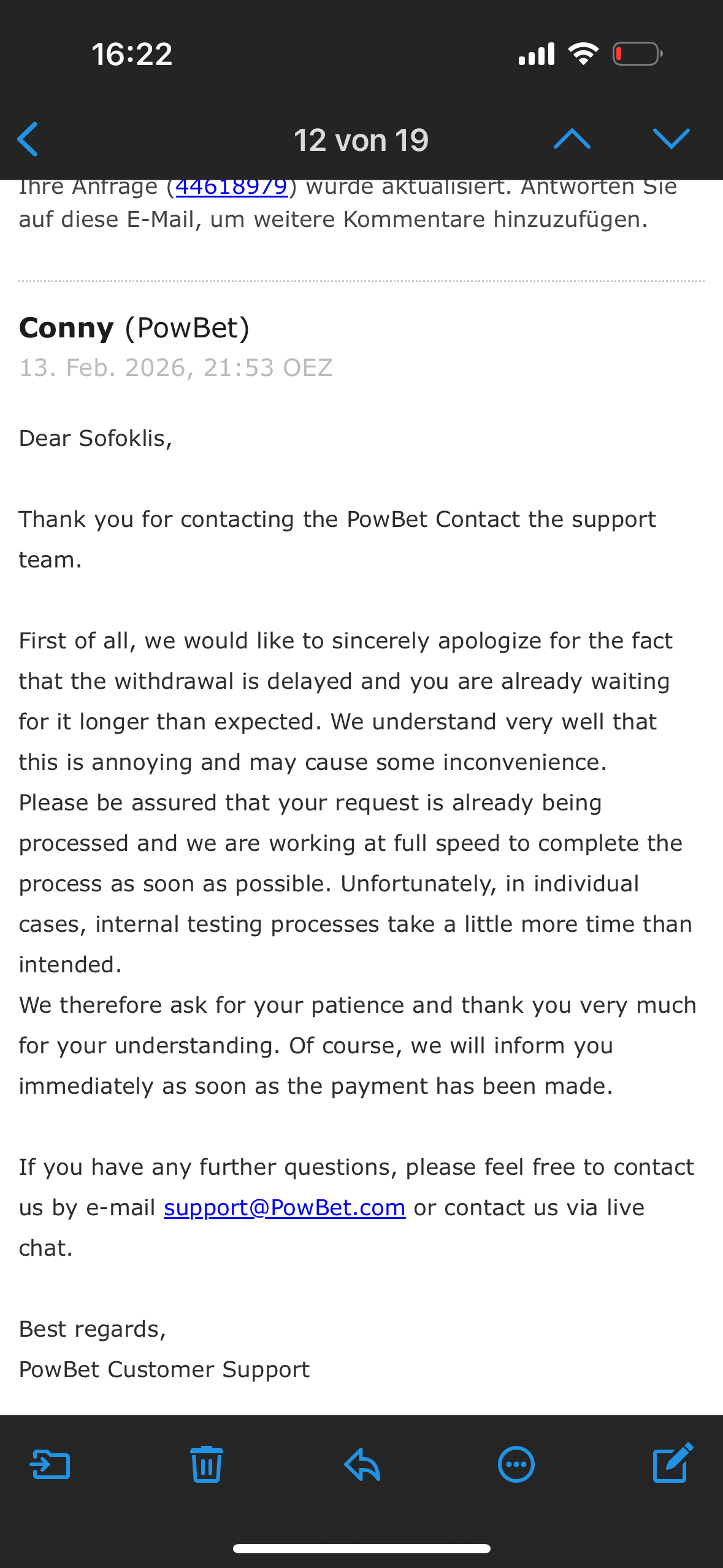This screenshot has height=1568, width=723.
Task: Go to next email with down chevron
Action: (671, 139)
